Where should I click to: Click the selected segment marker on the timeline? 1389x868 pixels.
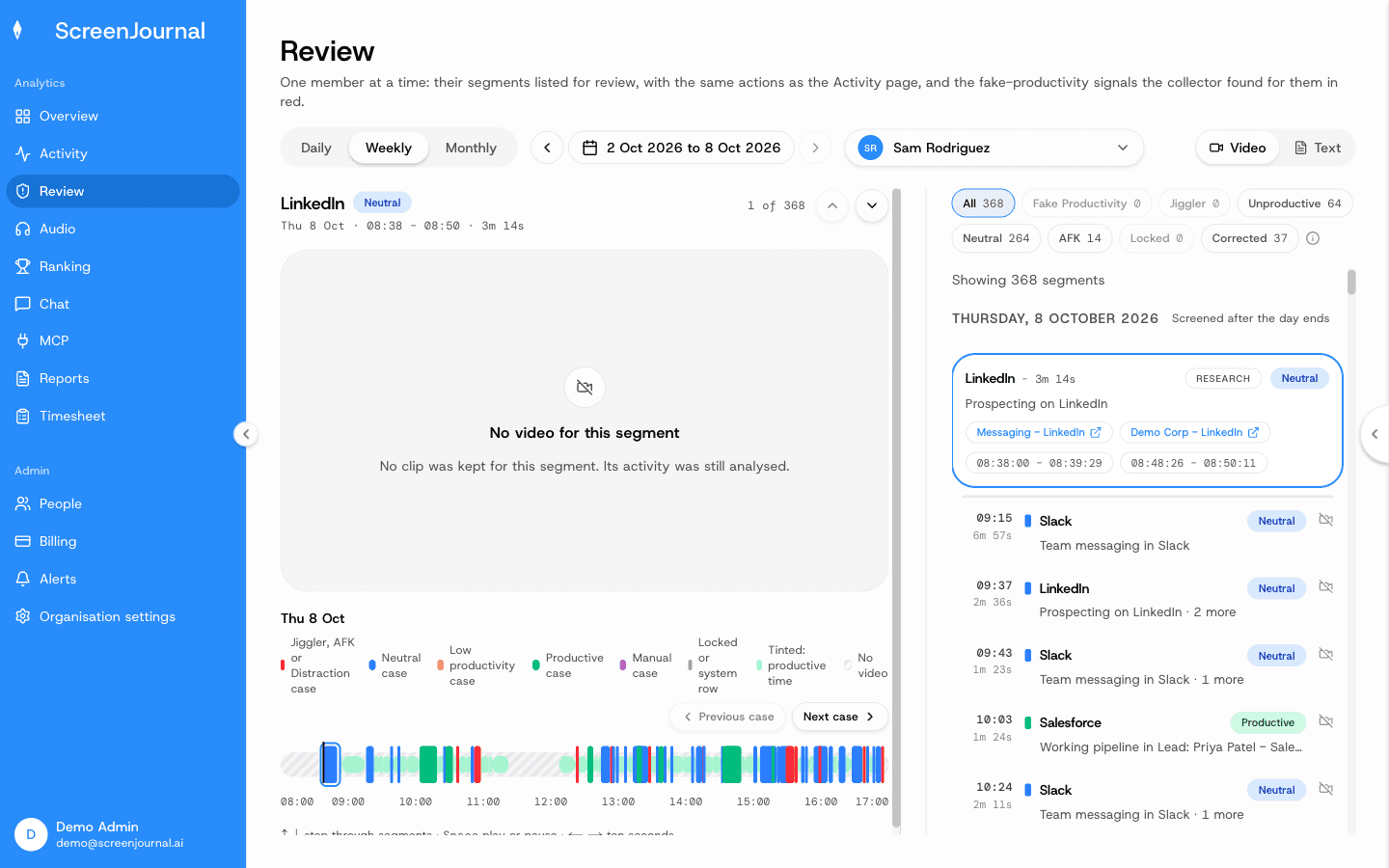coord(330,764)
